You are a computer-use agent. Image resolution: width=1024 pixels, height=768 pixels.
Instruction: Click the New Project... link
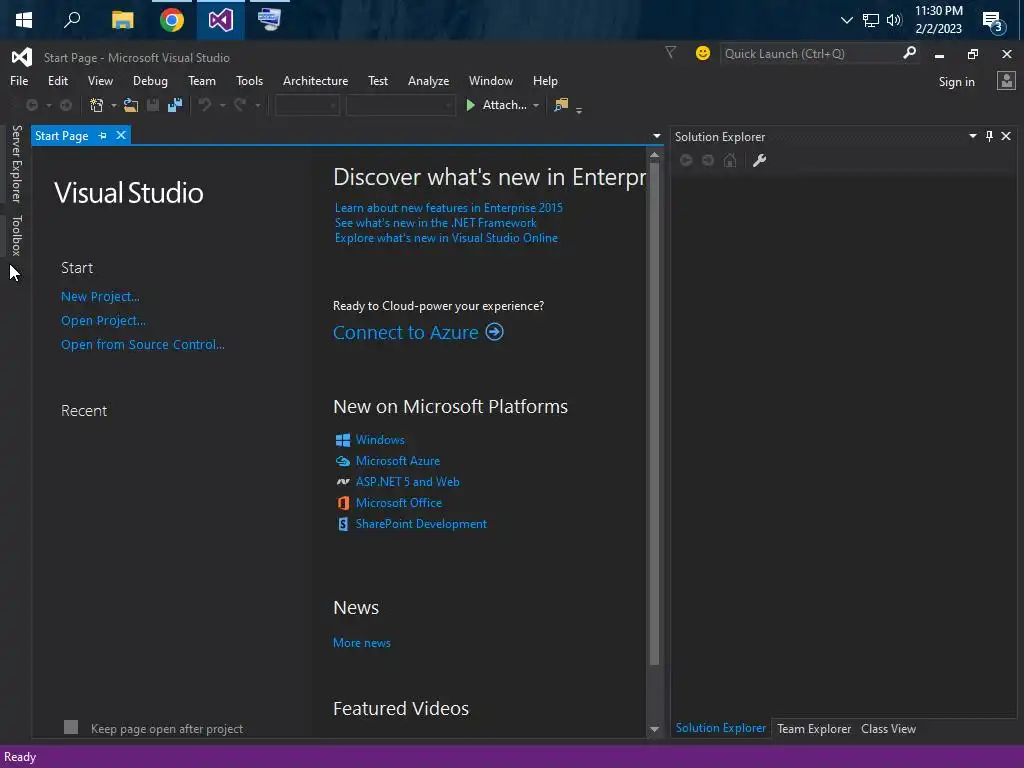click(x=100, y=296)
